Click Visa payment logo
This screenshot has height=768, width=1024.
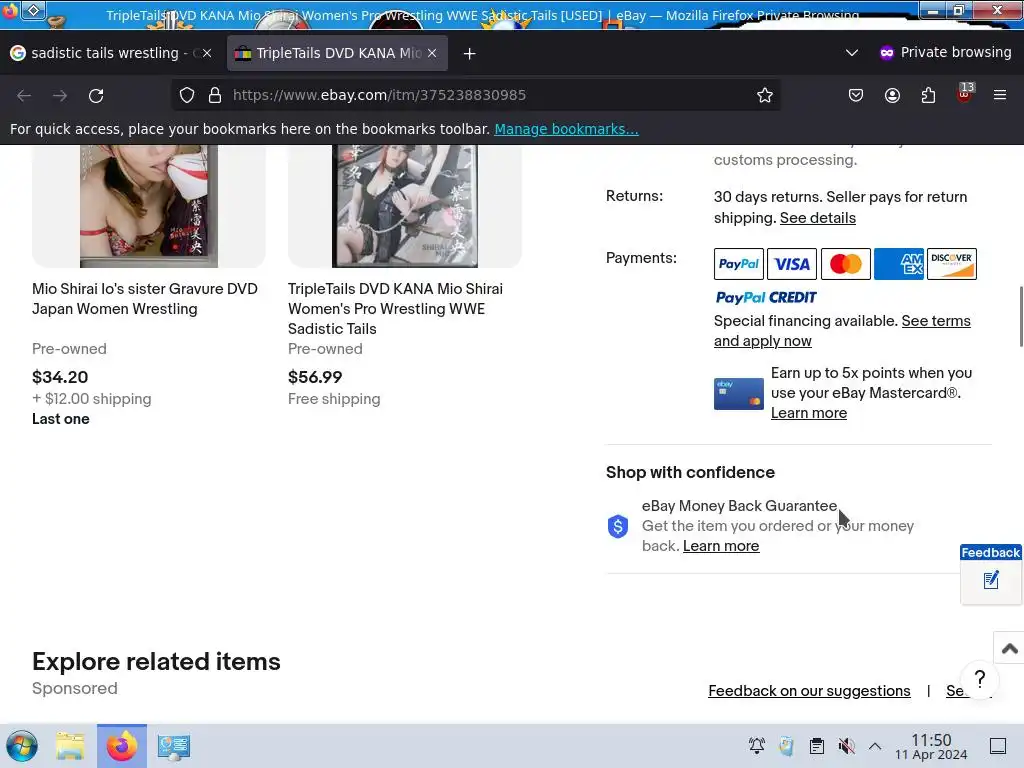coord(792,264)
